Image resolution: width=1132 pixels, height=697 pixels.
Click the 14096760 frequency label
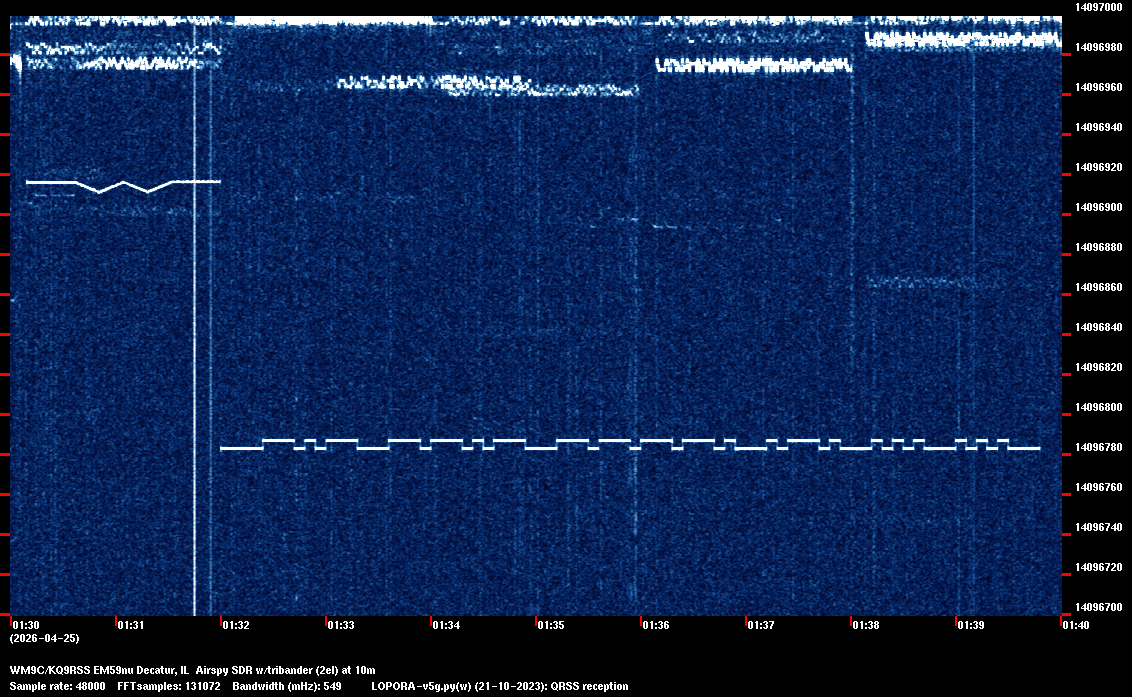point(1099,487)
